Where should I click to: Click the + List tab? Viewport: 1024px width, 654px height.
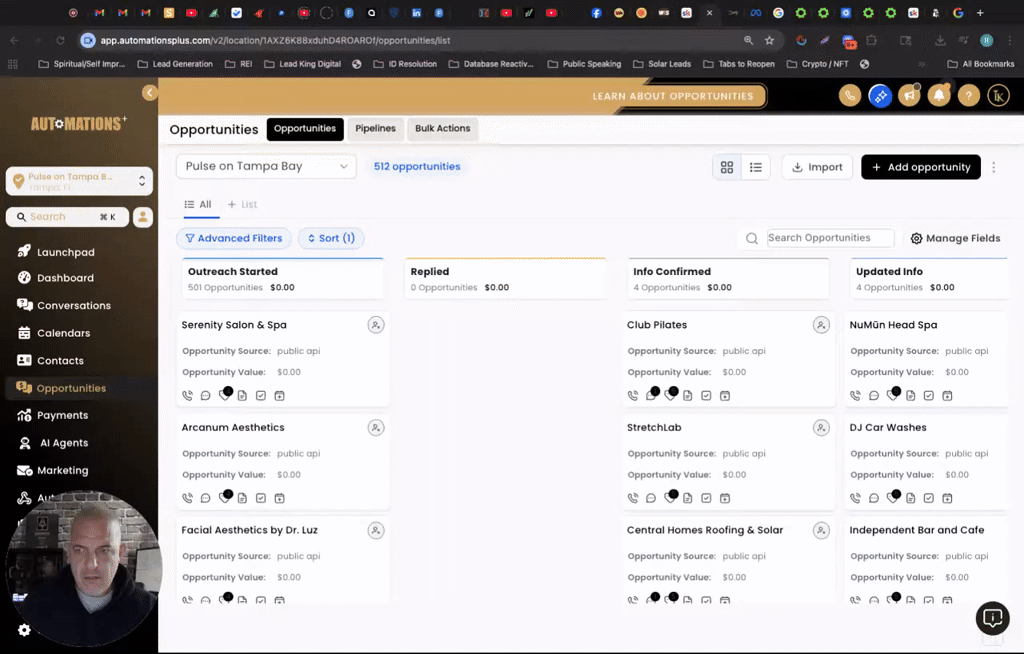(x=242, y=204)
